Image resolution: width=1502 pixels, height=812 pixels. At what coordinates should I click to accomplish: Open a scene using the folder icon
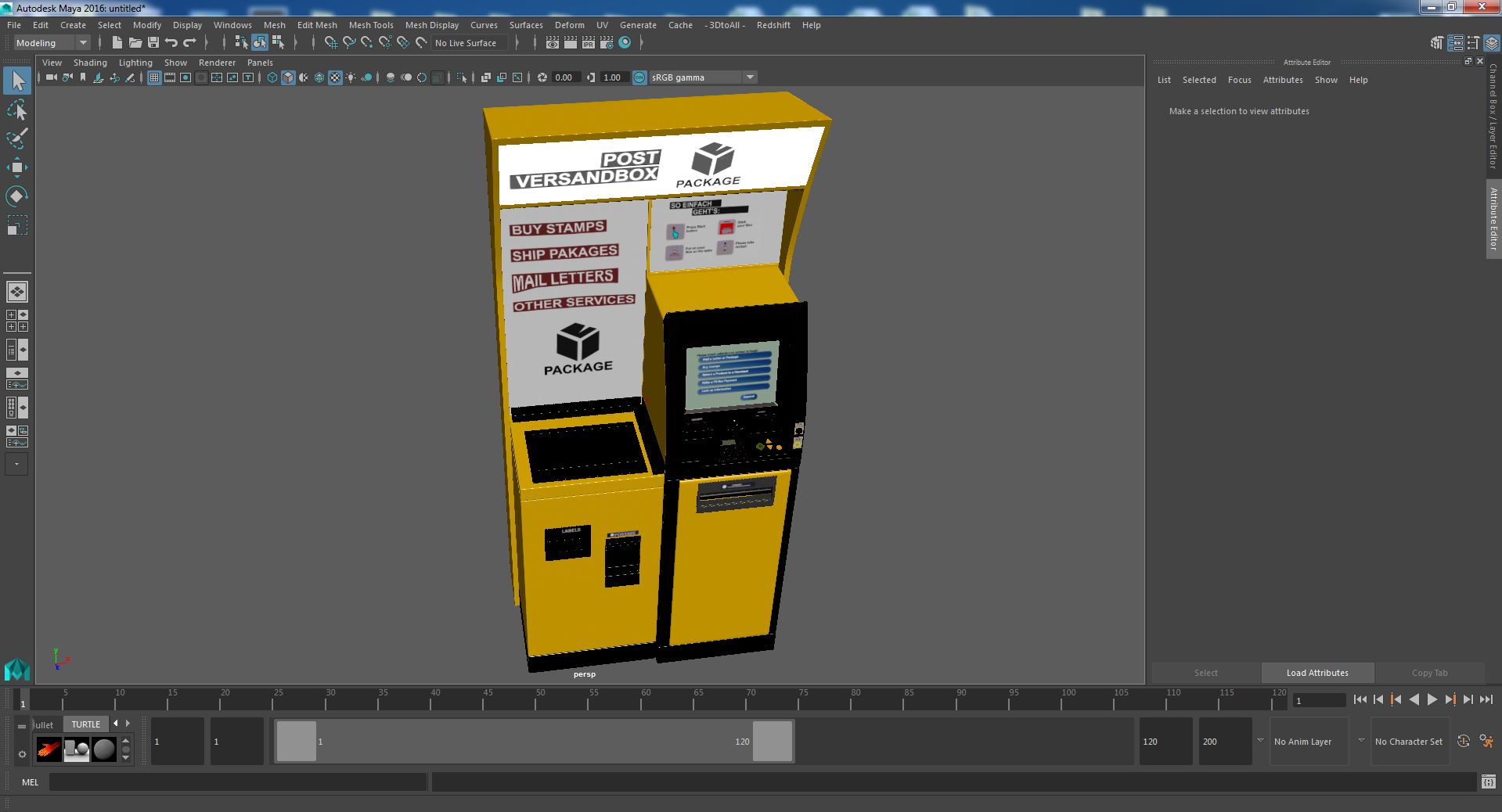pyautogui.click(x=135, y=43)
